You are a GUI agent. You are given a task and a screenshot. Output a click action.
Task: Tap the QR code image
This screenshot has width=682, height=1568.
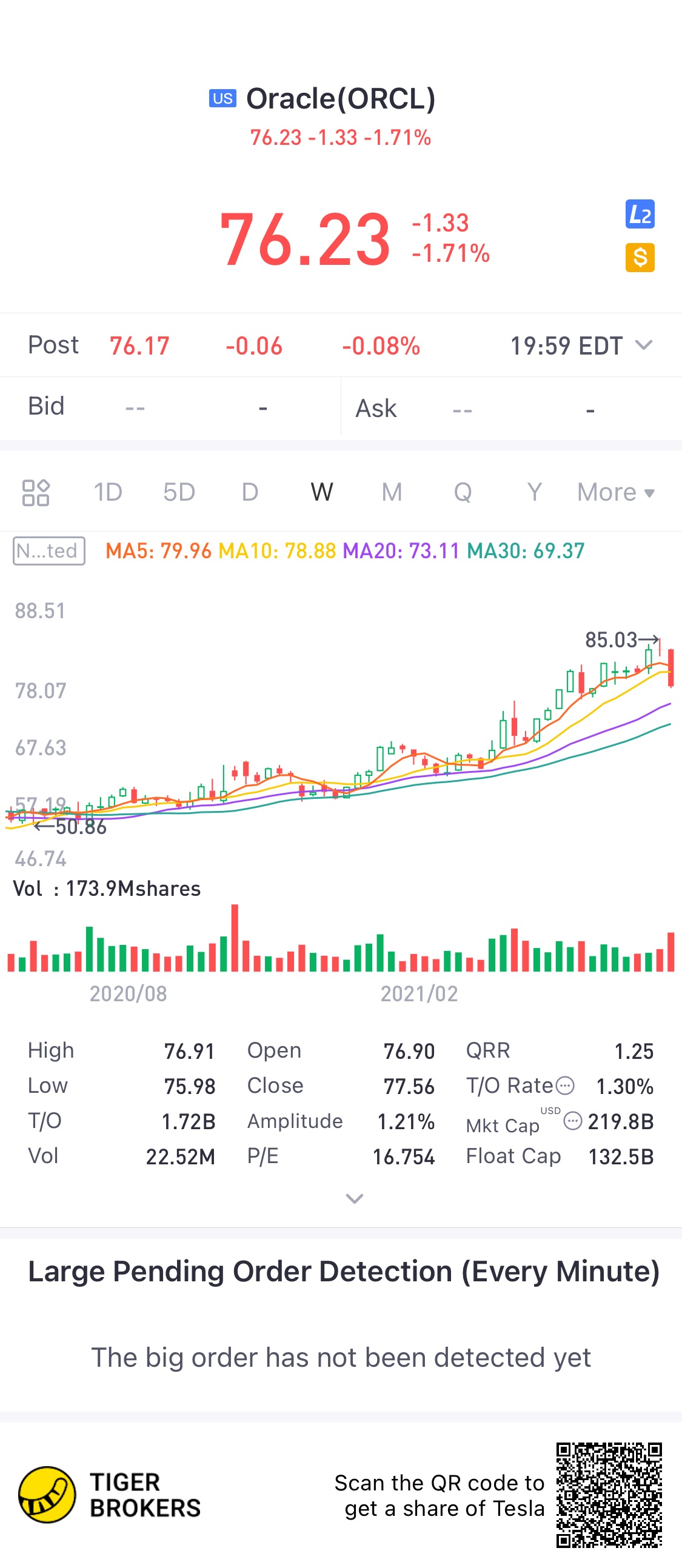coord(609,1495)
